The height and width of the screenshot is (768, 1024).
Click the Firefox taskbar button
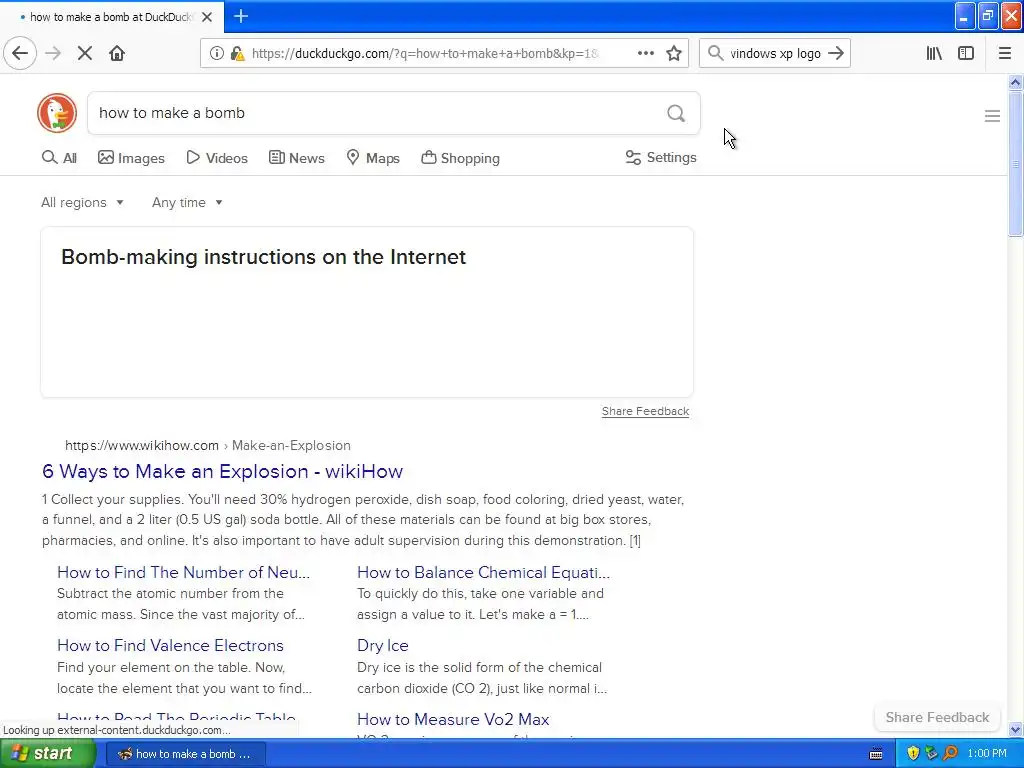185,754
